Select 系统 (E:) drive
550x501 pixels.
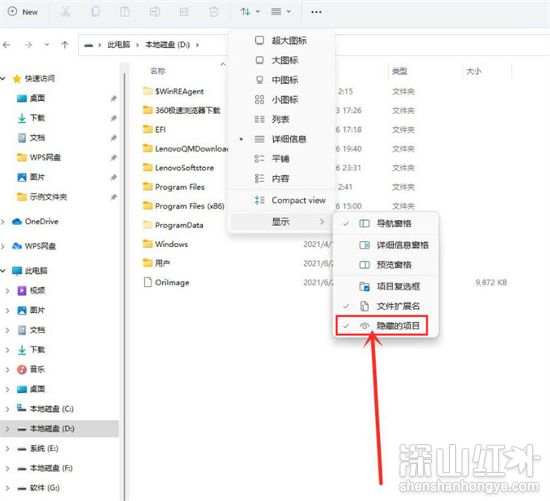[38, 448]
